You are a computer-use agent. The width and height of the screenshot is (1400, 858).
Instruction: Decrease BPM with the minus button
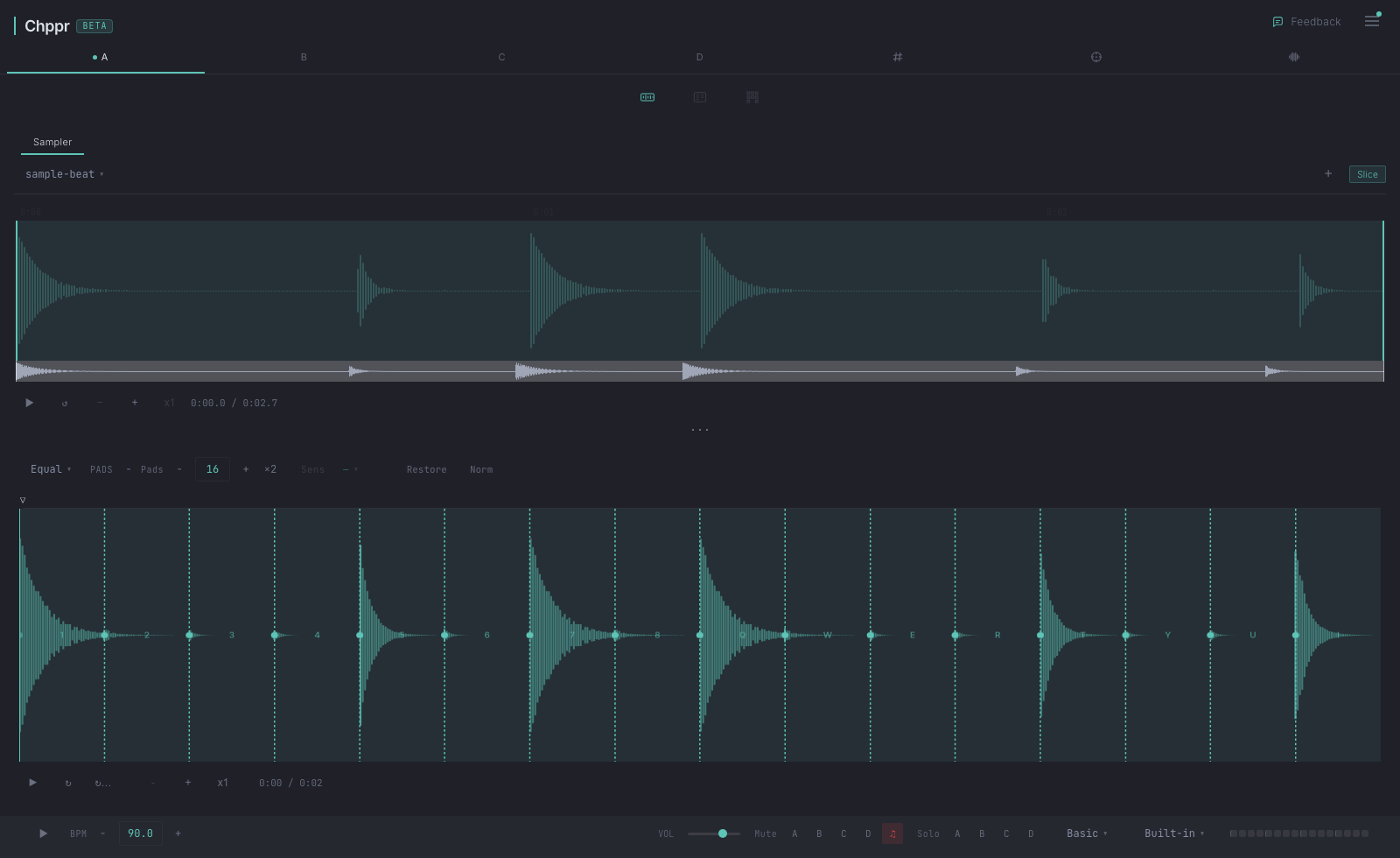(102, 833)
